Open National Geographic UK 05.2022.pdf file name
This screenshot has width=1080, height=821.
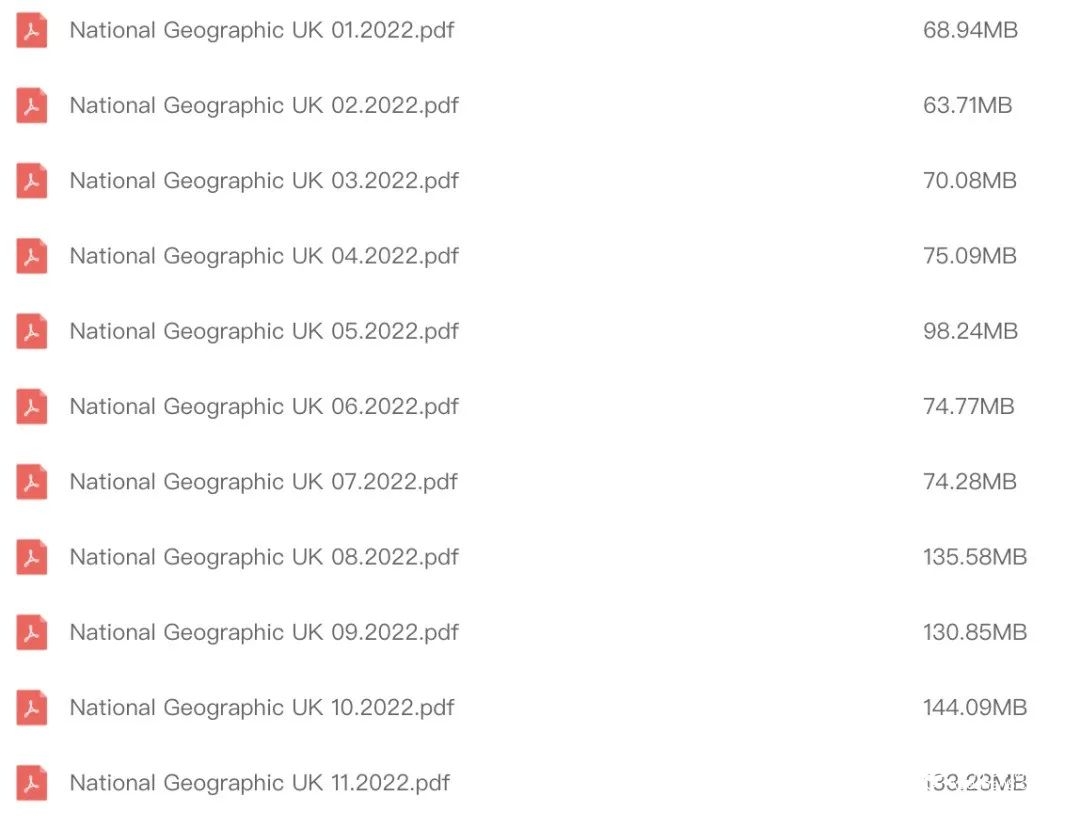pyautogui.click(x=264, y=332)
